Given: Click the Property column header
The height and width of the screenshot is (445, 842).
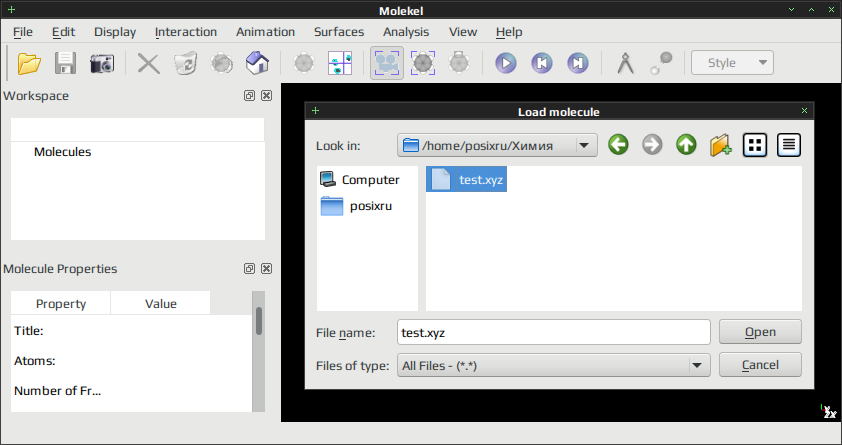Looking at the screenshot, I should pyautogui.click(x=61, y=303).
